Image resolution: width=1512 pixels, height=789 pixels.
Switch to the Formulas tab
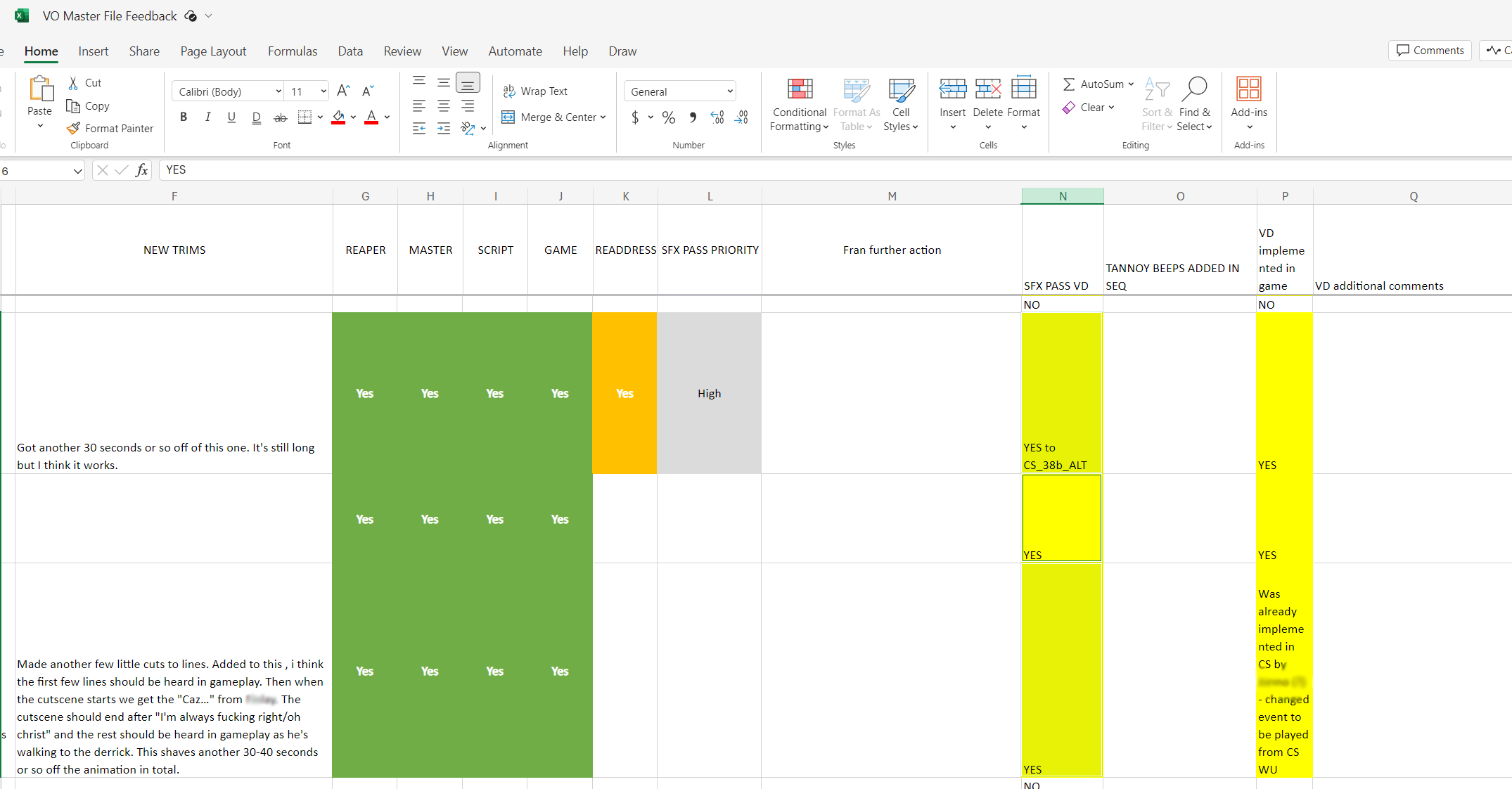[x=292, y=51]
